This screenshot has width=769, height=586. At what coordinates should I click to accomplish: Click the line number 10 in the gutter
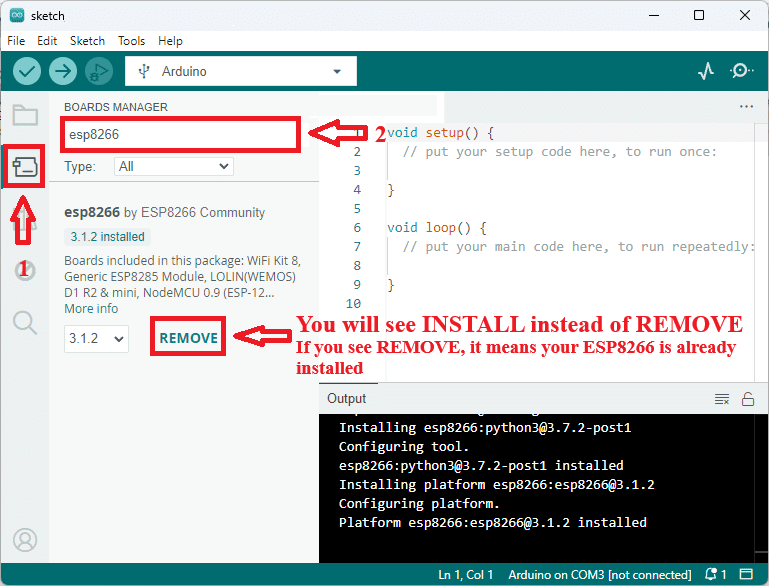point(353,304)
